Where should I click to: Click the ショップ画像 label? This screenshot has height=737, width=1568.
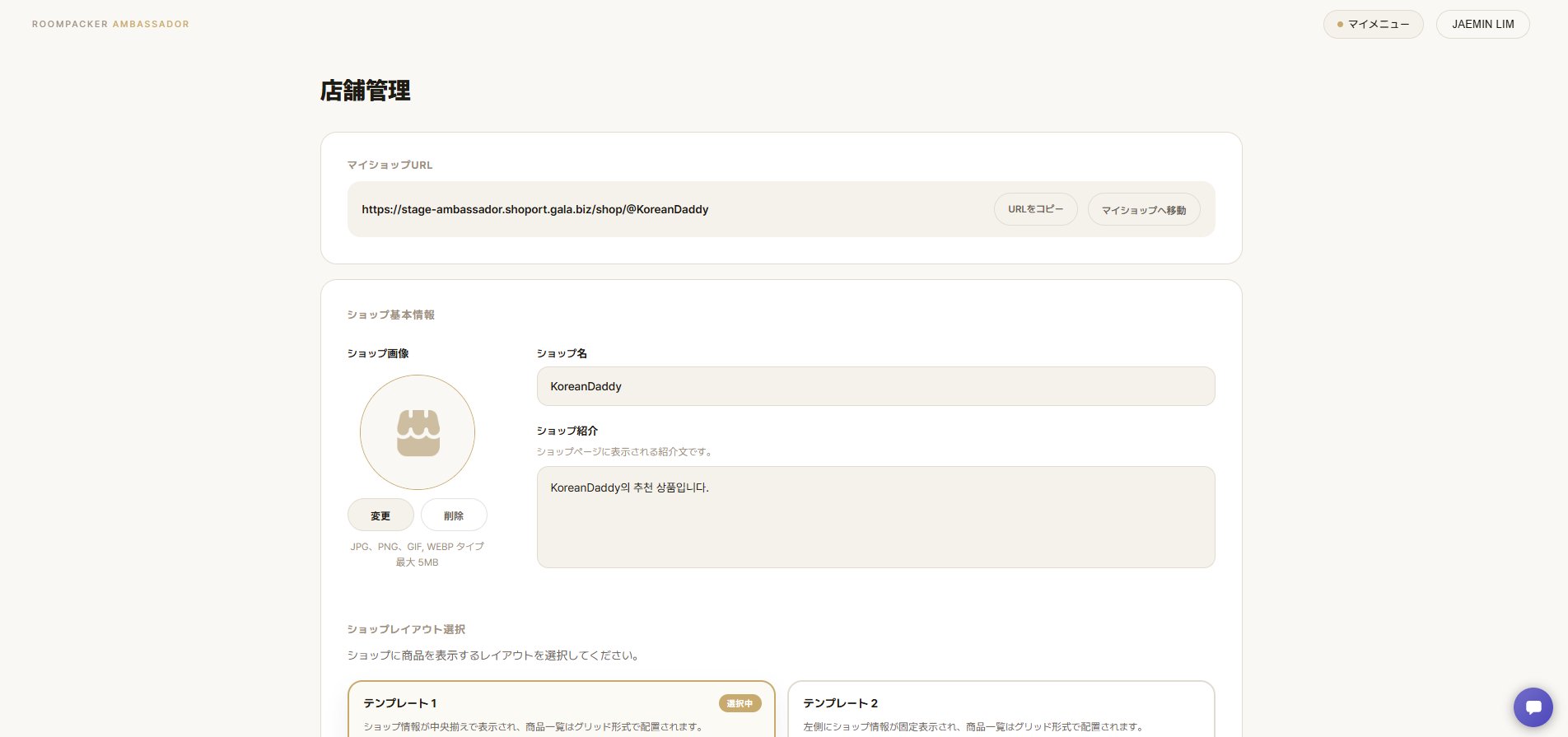[x=377, y=353]
